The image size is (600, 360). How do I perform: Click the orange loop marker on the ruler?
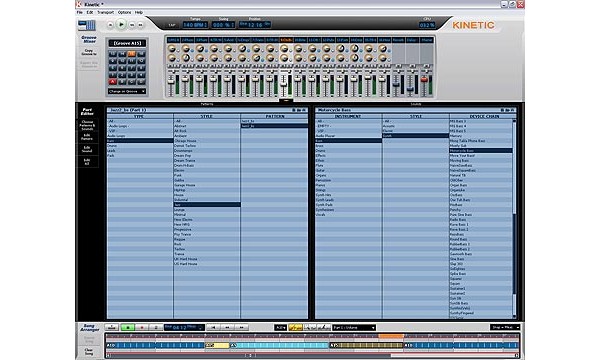coord(391,336)
